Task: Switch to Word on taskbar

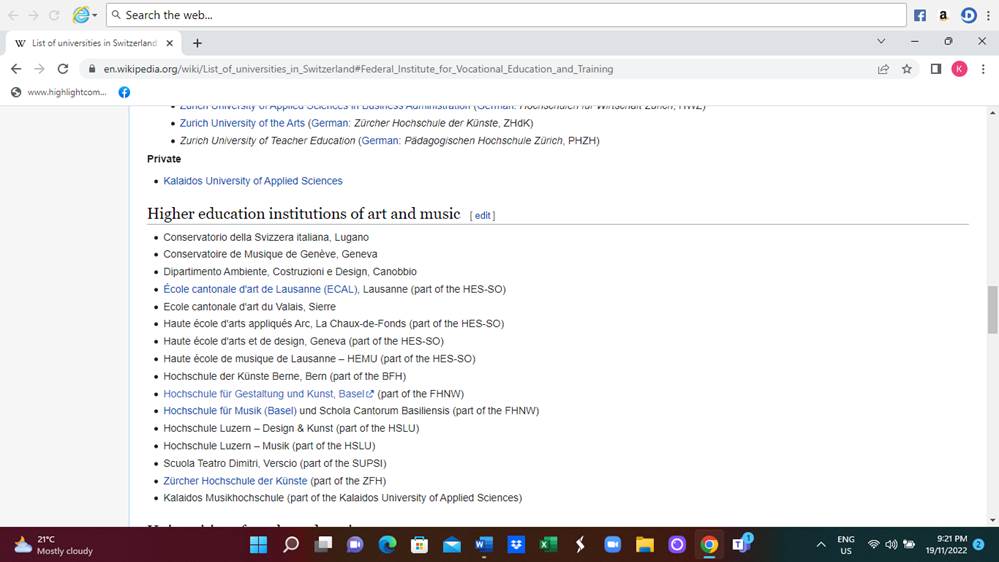Action: [x=484, y=545]
